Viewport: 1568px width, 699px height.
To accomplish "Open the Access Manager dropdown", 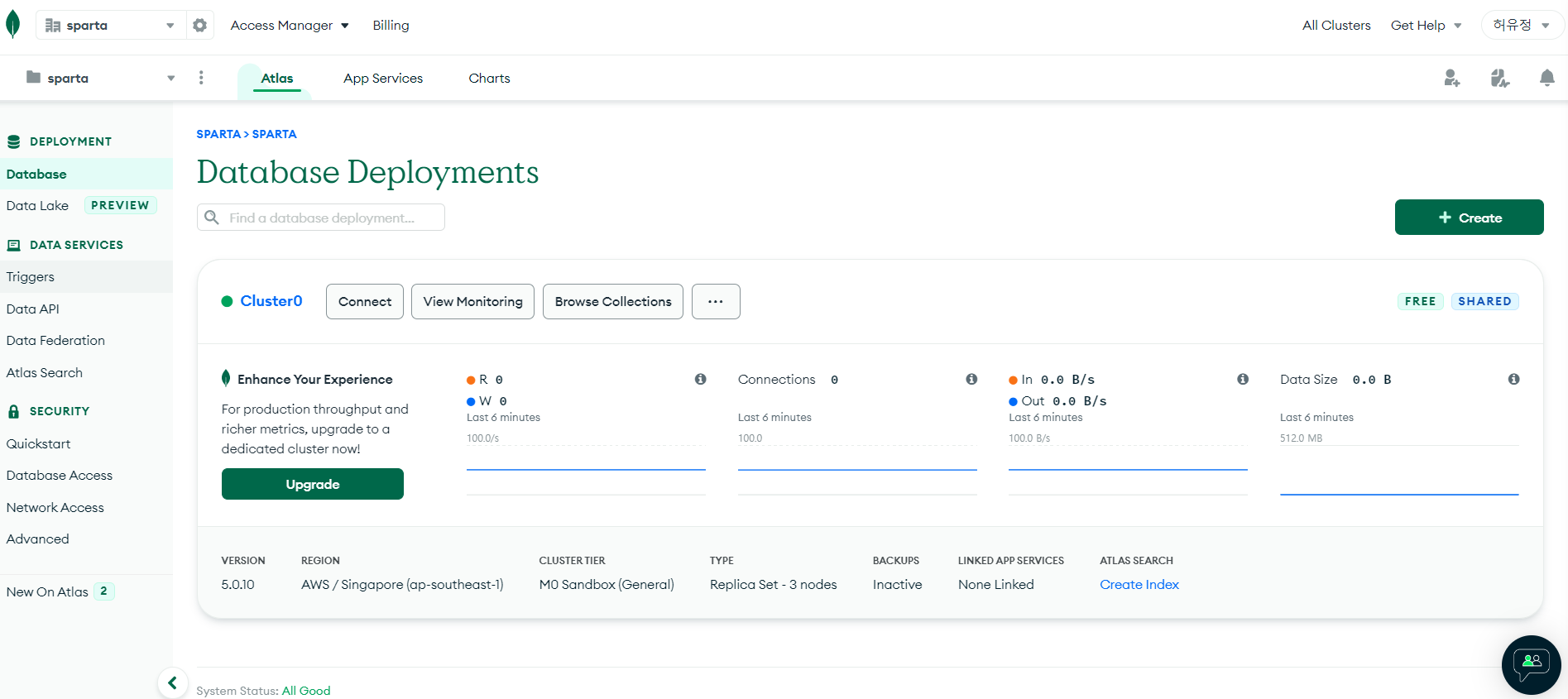I will click(290, 25).
